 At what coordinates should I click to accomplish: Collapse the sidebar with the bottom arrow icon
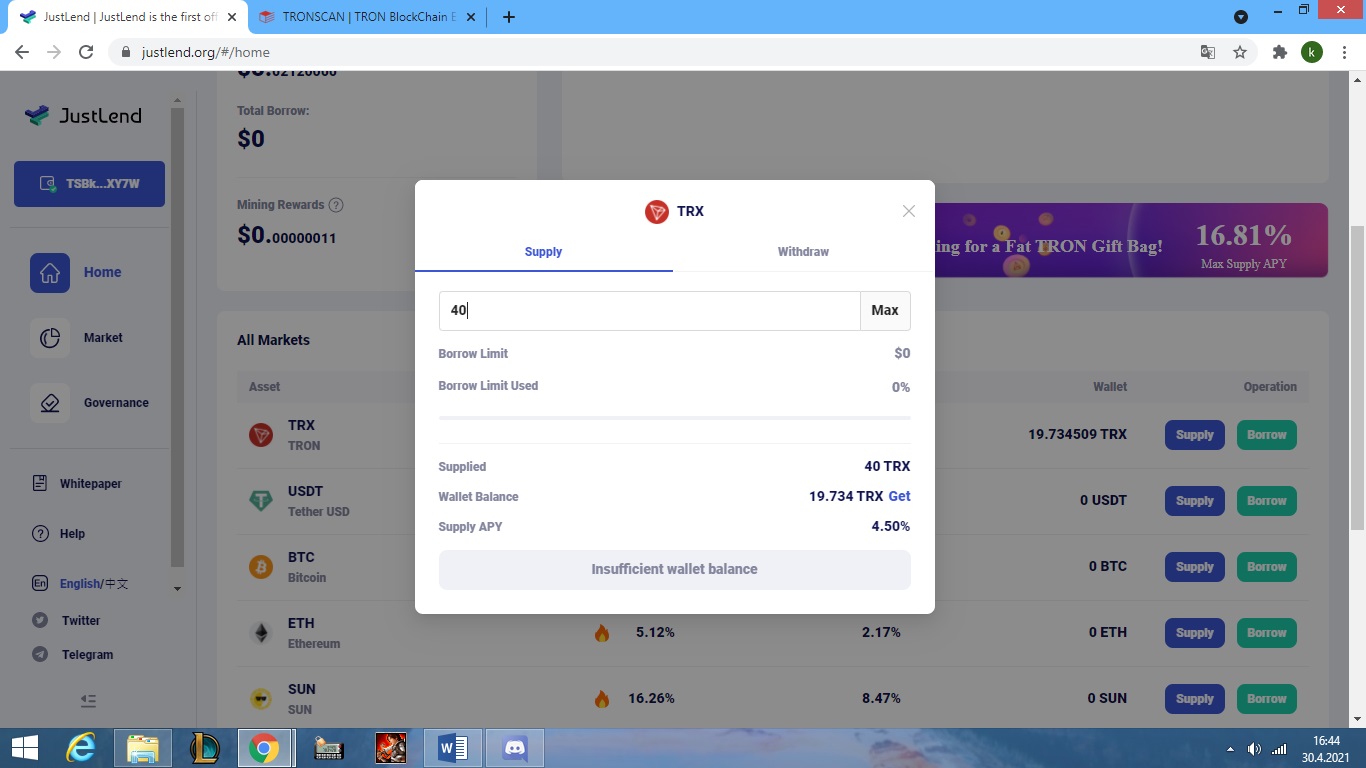pos(88,701)
